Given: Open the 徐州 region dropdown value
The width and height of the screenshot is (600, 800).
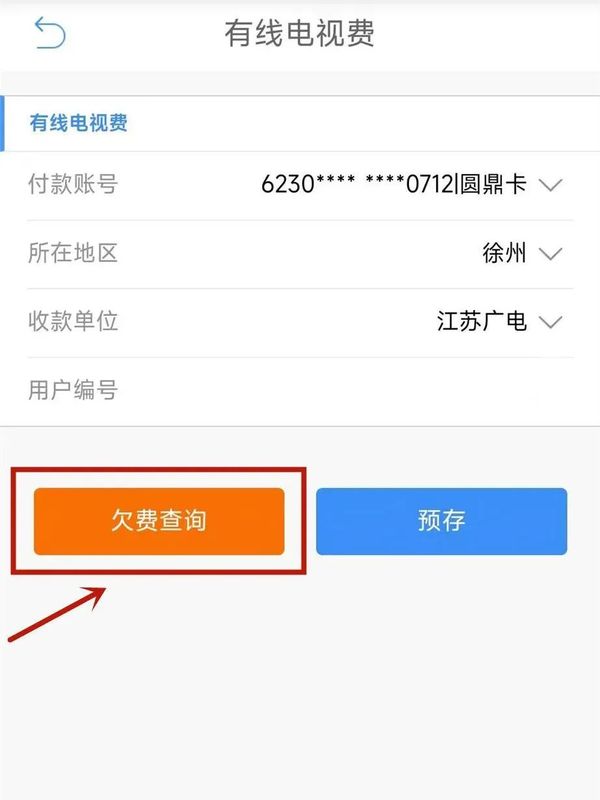Looking at the screenshot, I should pos(504,253).
